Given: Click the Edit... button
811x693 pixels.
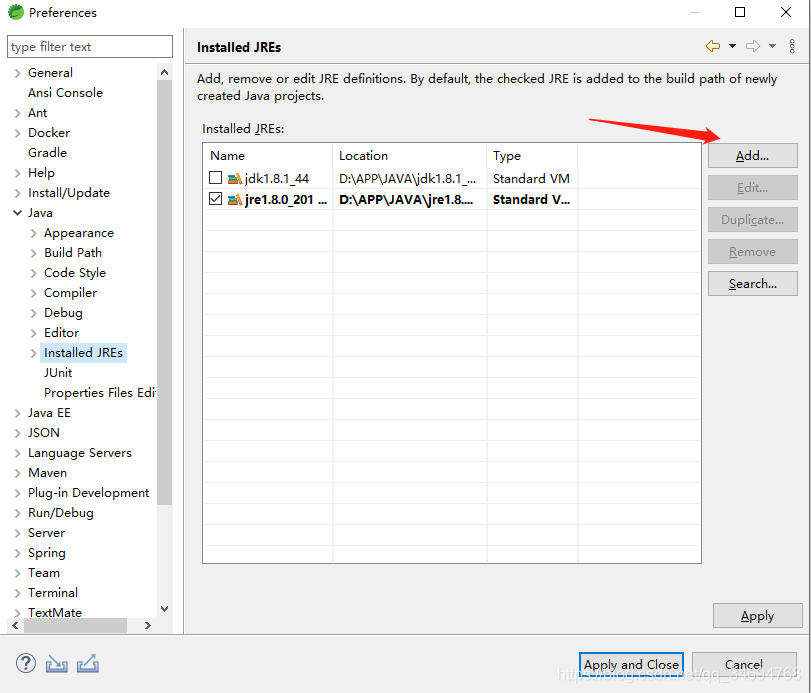Looking at the screenshot, I should [x=753, y=188].
